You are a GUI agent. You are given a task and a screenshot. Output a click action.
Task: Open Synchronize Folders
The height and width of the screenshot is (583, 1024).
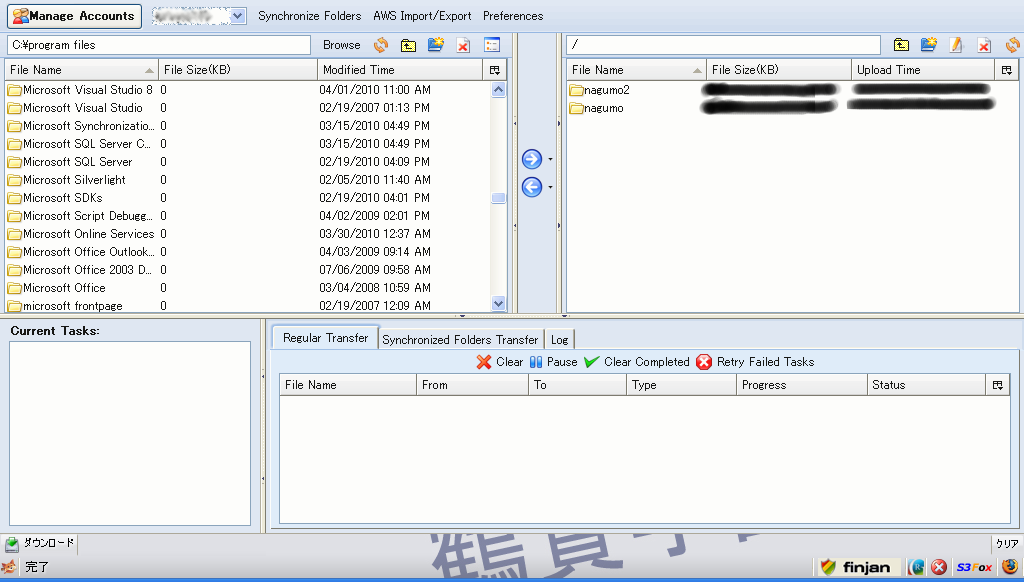(x=310, y=16)
